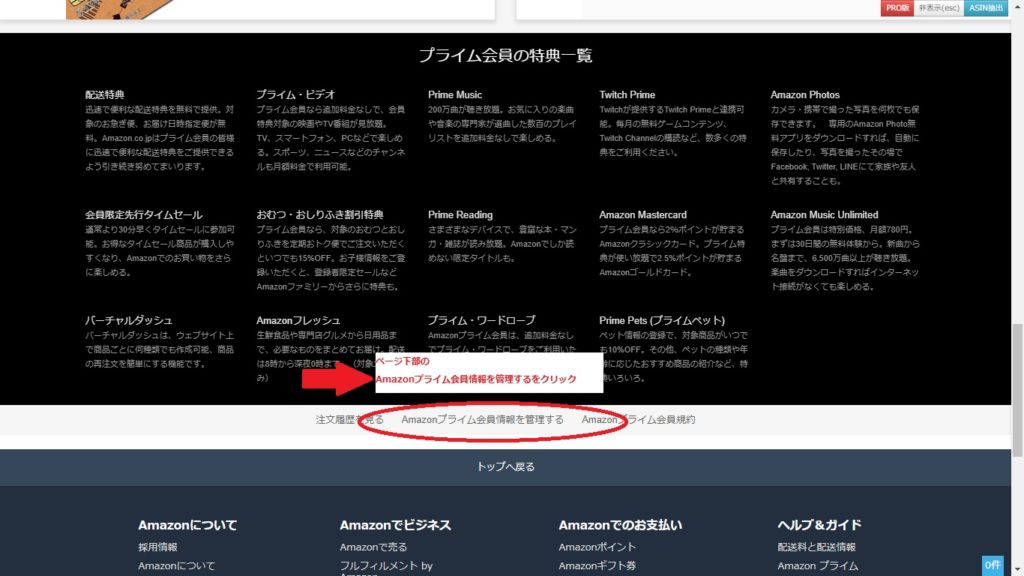Viewport: 1024px width, 576px height.
Task: Click the Twitch Prime benefit heading
Action: point(627,95)
